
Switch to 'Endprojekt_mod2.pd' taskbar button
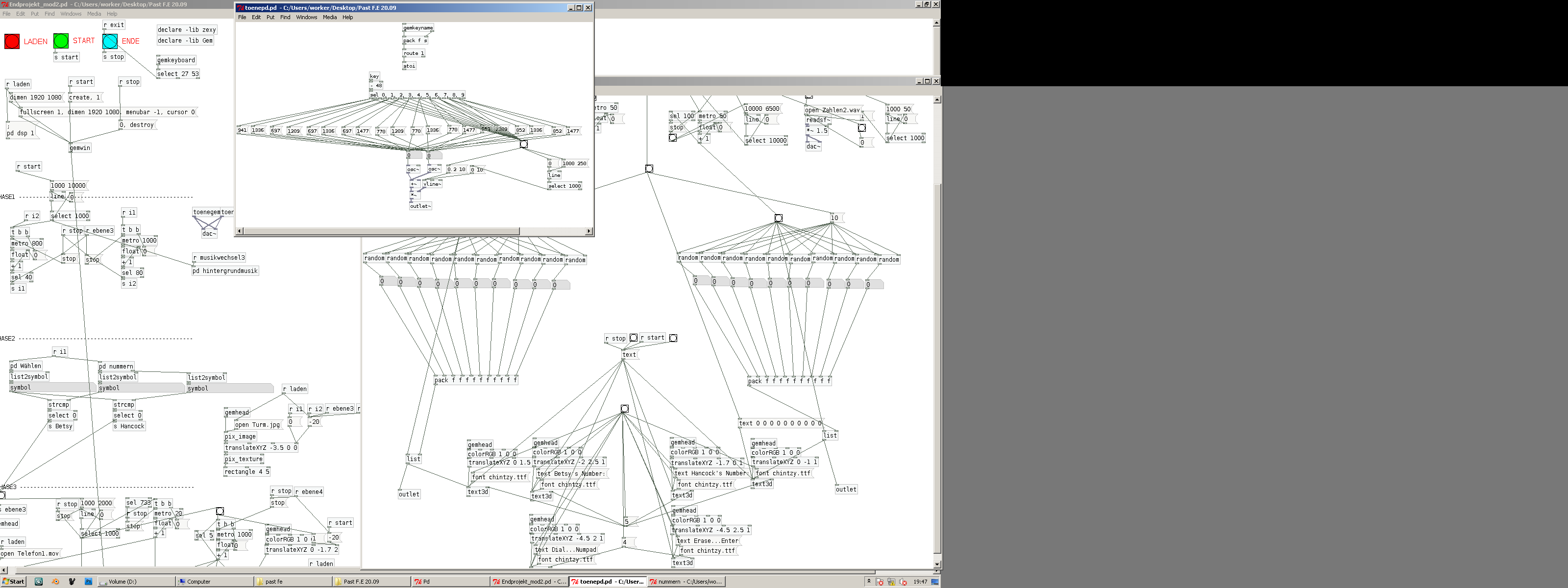[528, 581]
